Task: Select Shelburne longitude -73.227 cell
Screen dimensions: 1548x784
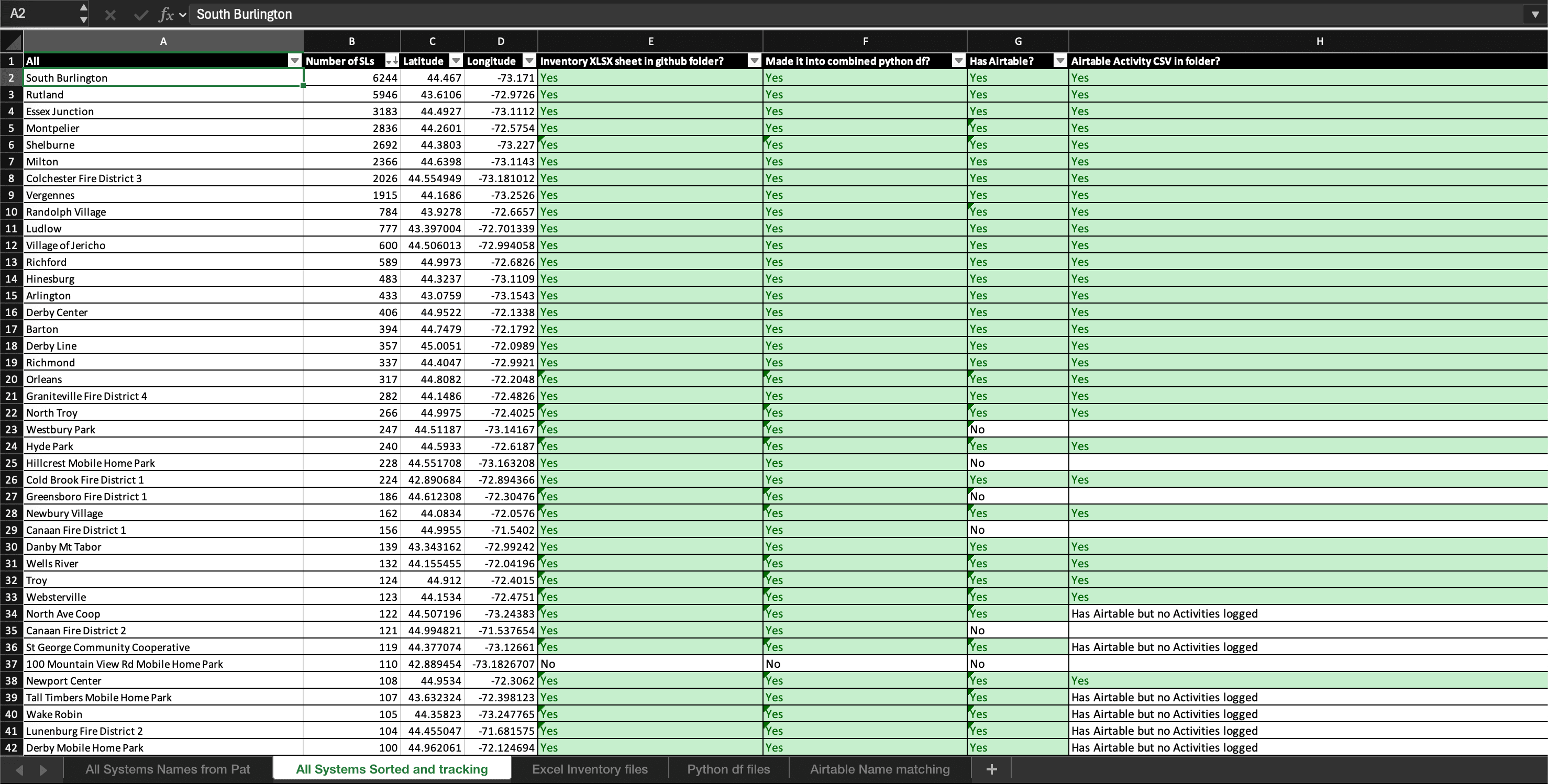Action: [x=501, y=145]
